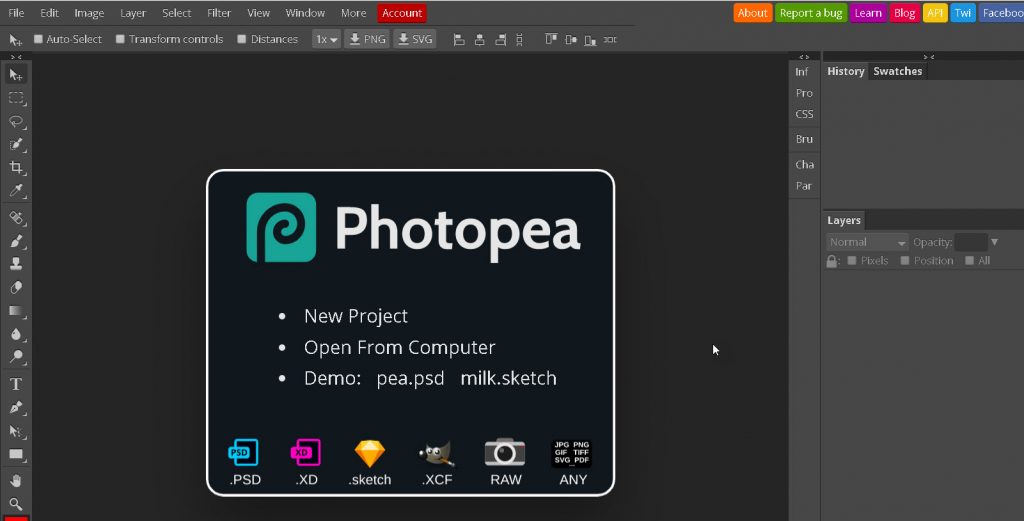Viewport: 1024px width, 521px height.
Task: Select the Quick Selection tool
Action: 16,144
